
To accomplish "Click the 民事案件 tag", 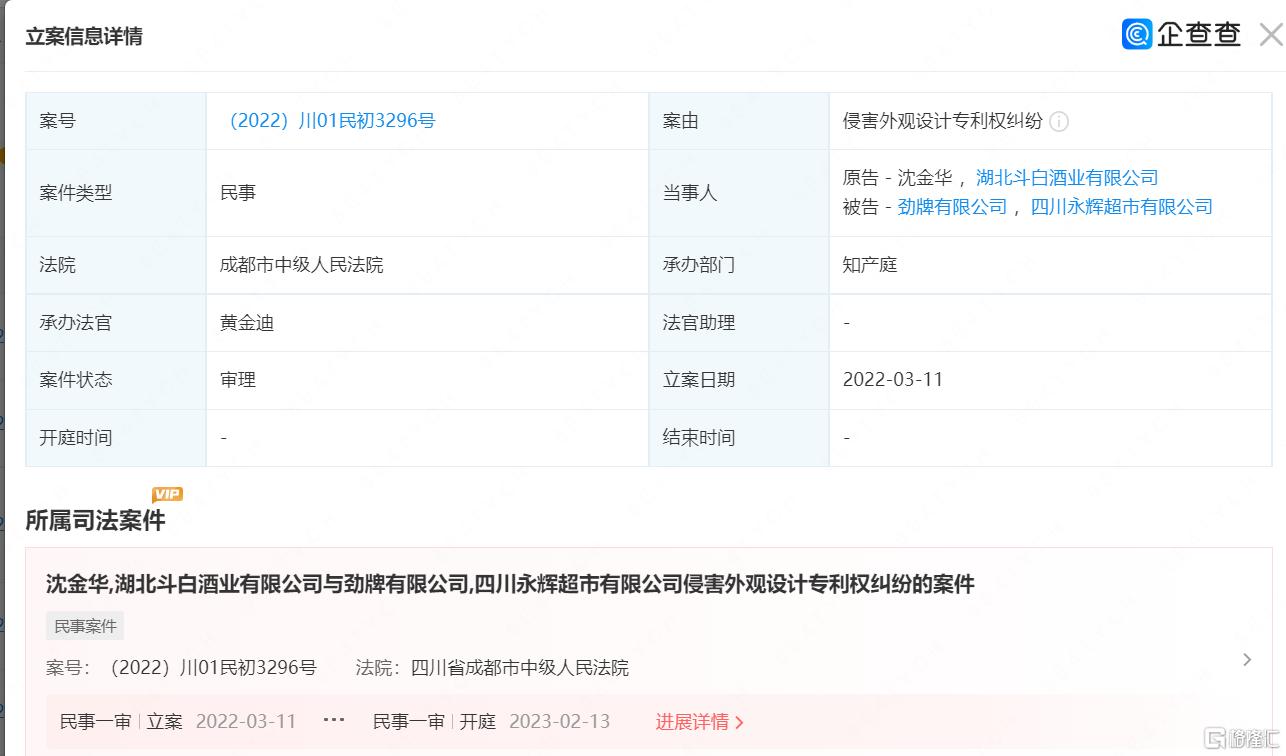I will click(x=85, y=626).
